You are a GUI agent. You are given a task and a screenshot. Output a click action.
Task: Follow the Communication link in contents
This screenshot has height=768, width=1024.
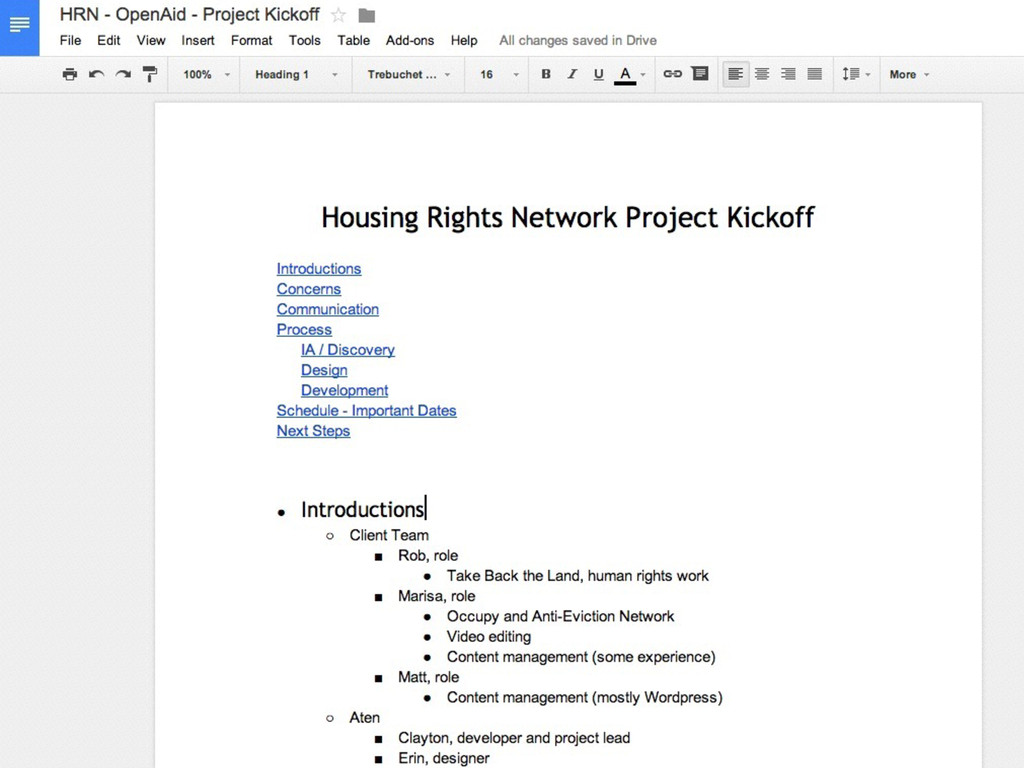coord(327,309)
